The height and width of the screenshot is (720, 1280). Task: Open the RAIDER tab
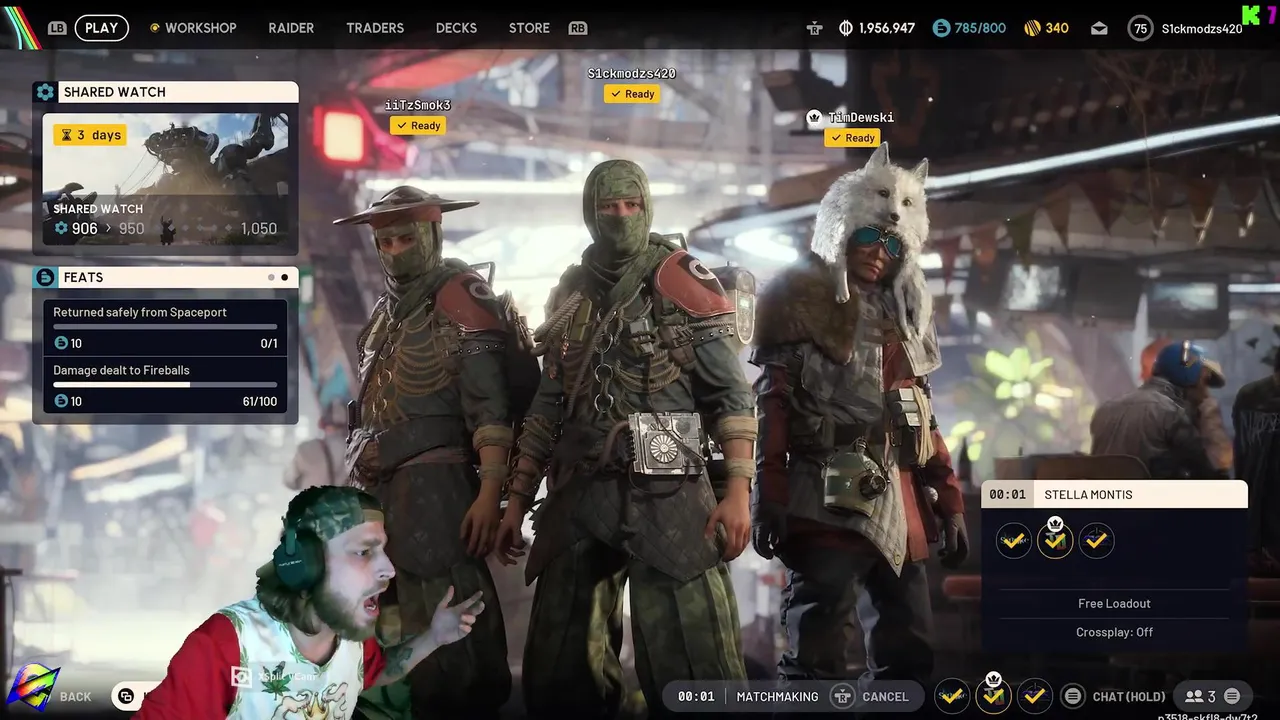pos(291,28)
